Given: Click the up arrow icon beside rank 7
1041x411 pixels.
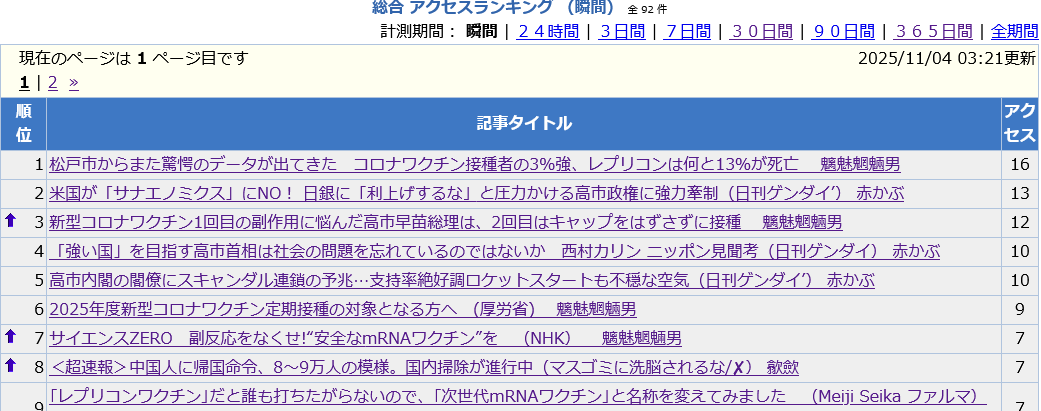Looking at the screenshot, I should pyautogui.click(x=11, y=337).
